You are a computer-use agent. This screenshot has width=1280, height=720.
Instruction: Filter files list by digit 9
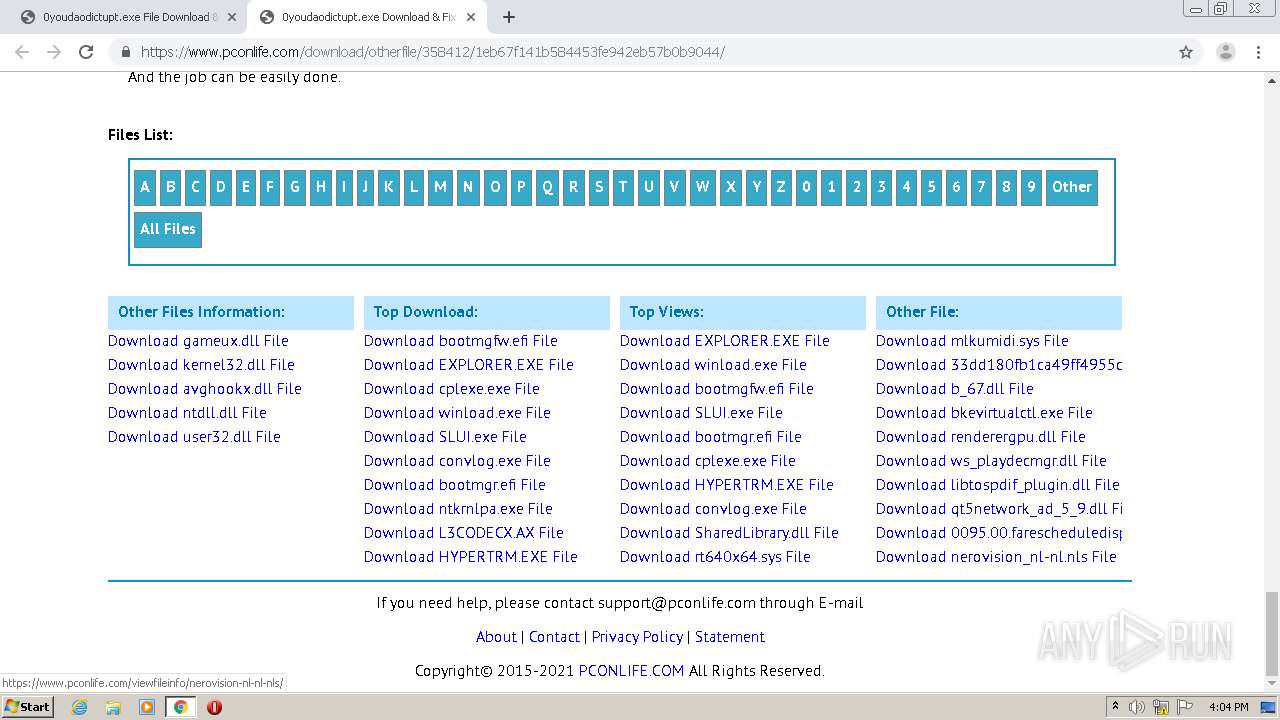1031,187
